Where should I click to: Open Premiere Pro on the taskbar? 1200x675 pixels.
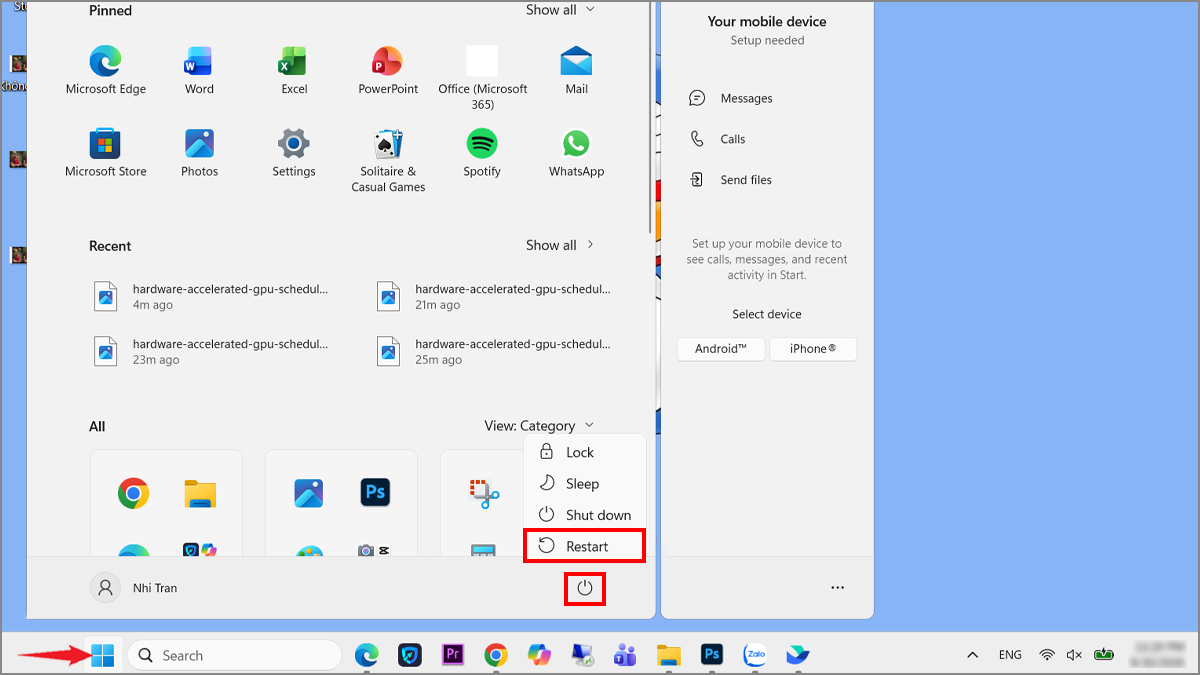click(x=452, y=655)
